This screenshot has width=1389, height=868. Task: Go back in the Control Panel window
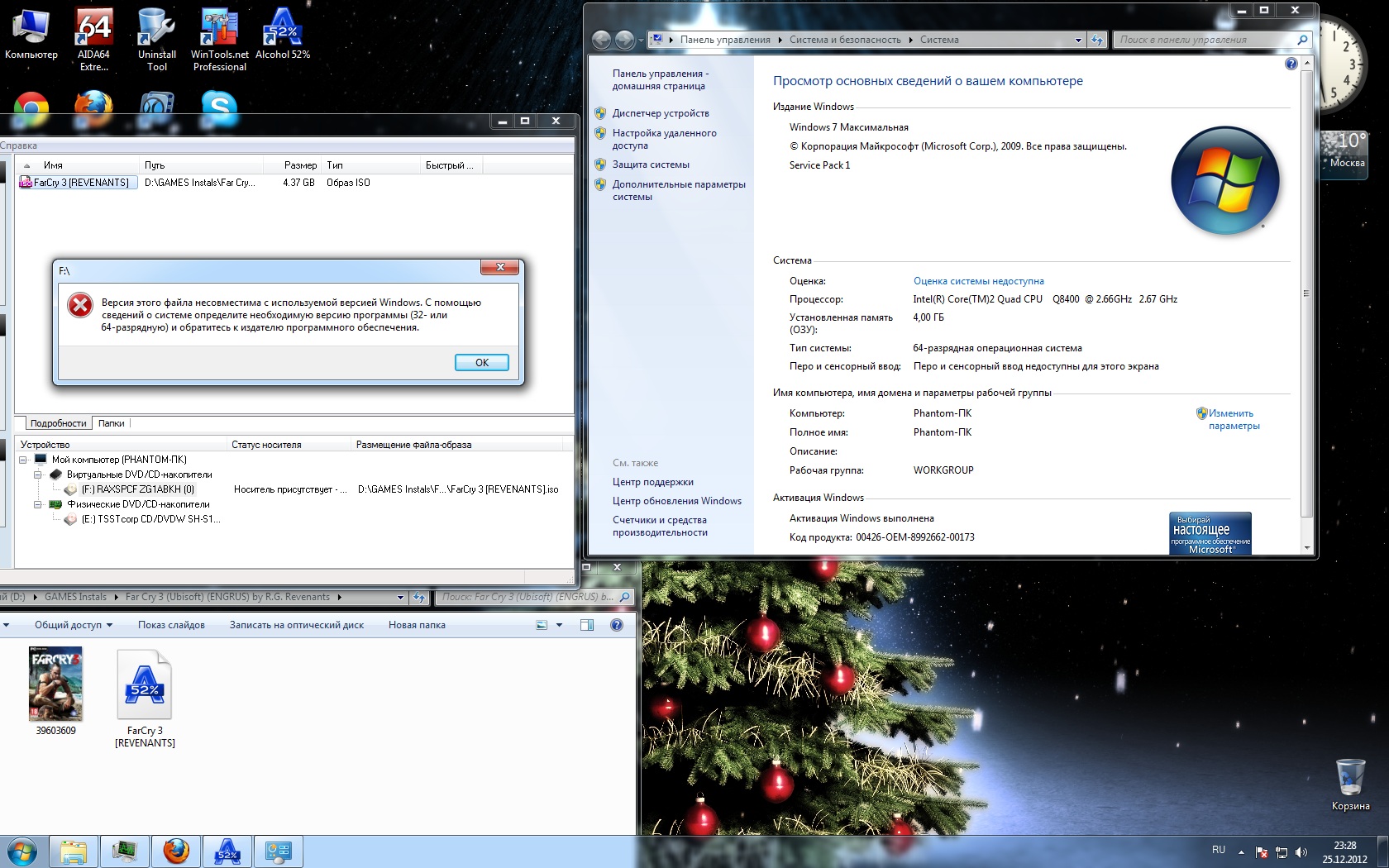click(x=601, y=39)
